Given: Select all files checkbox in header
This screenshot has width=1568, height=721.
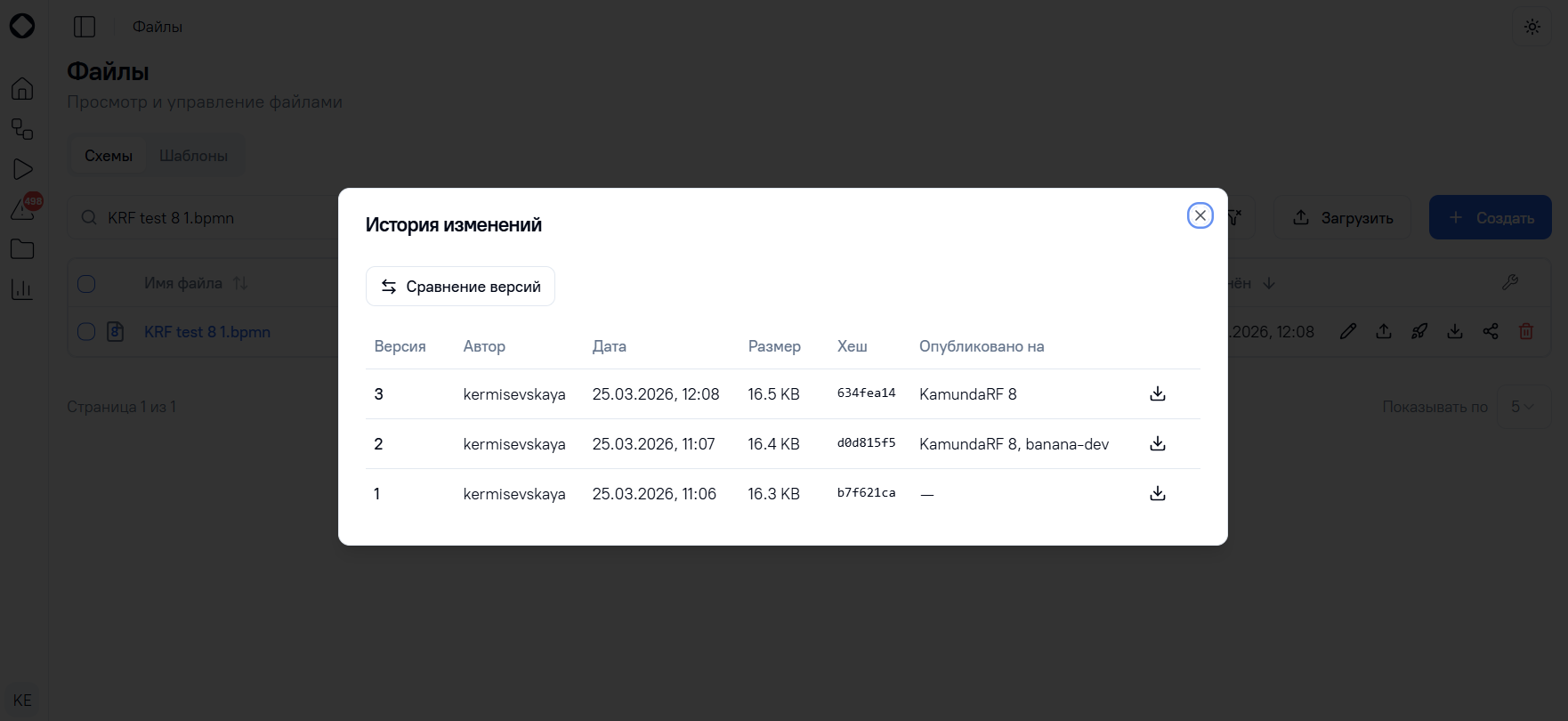Looking at the screenshot, I should (x=86, y=284).
